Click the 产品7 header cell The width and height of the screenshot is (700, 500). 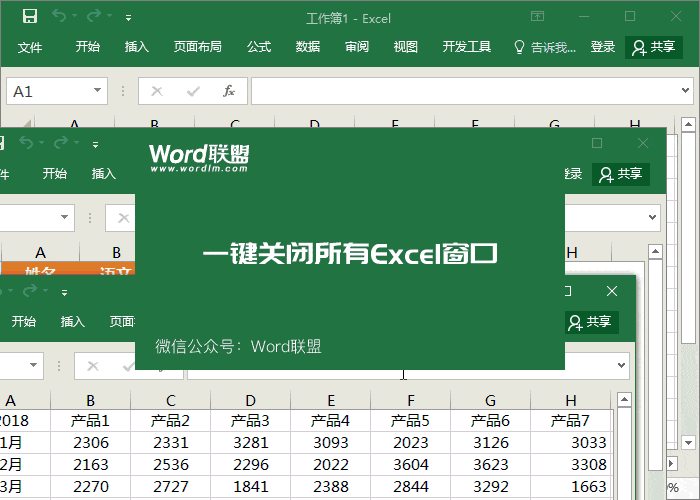click(x=571, y=421)
